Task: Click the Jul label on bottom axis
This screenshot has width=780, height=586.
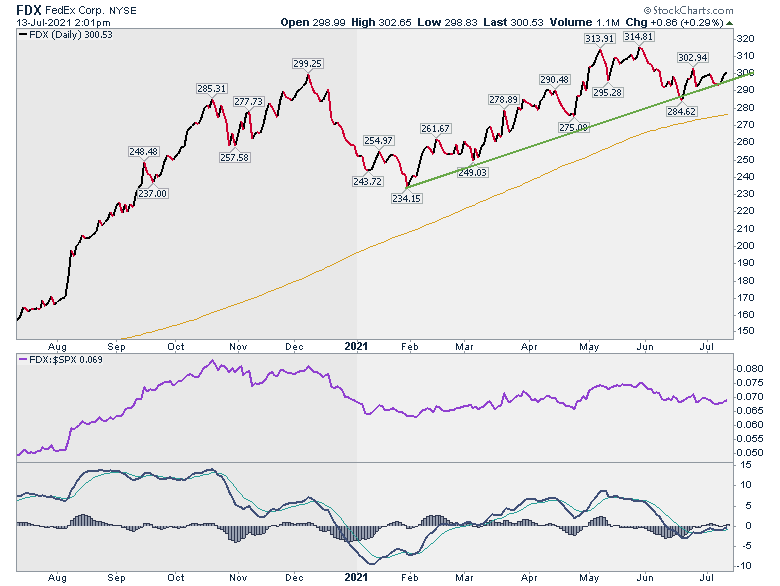Action: [x=706, y=578]
